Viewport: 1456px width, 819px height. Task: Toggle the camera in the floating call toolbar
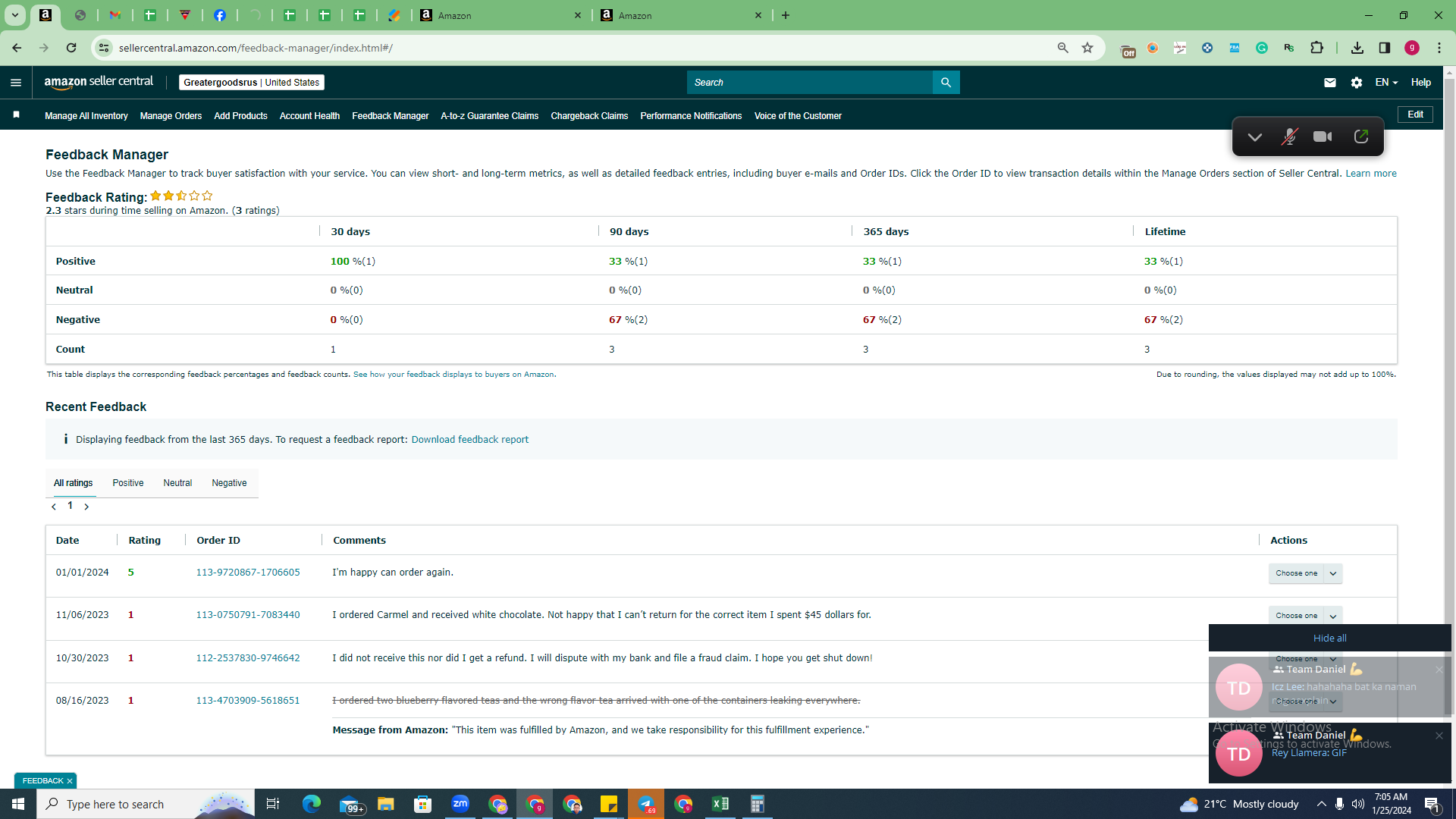tap(1323, 136)
